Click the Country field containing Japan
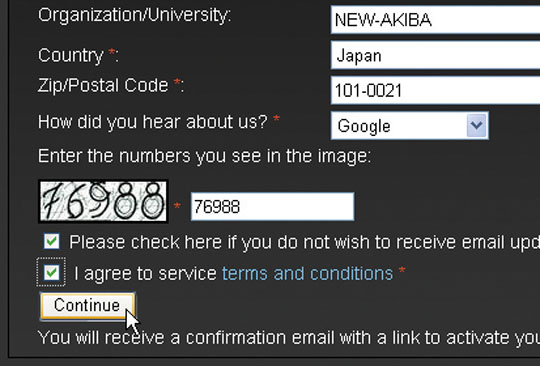 (x=435, y=55)
